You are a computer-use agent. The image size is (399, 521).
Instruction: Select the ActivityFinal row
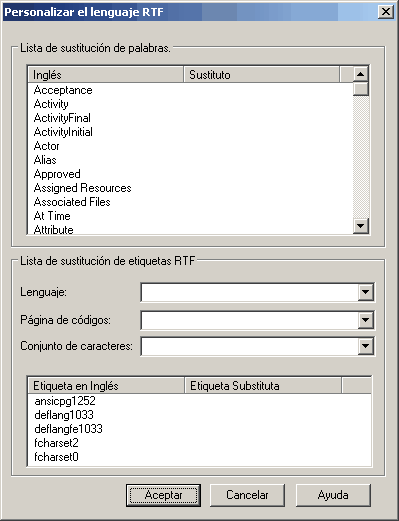[190, 118]
